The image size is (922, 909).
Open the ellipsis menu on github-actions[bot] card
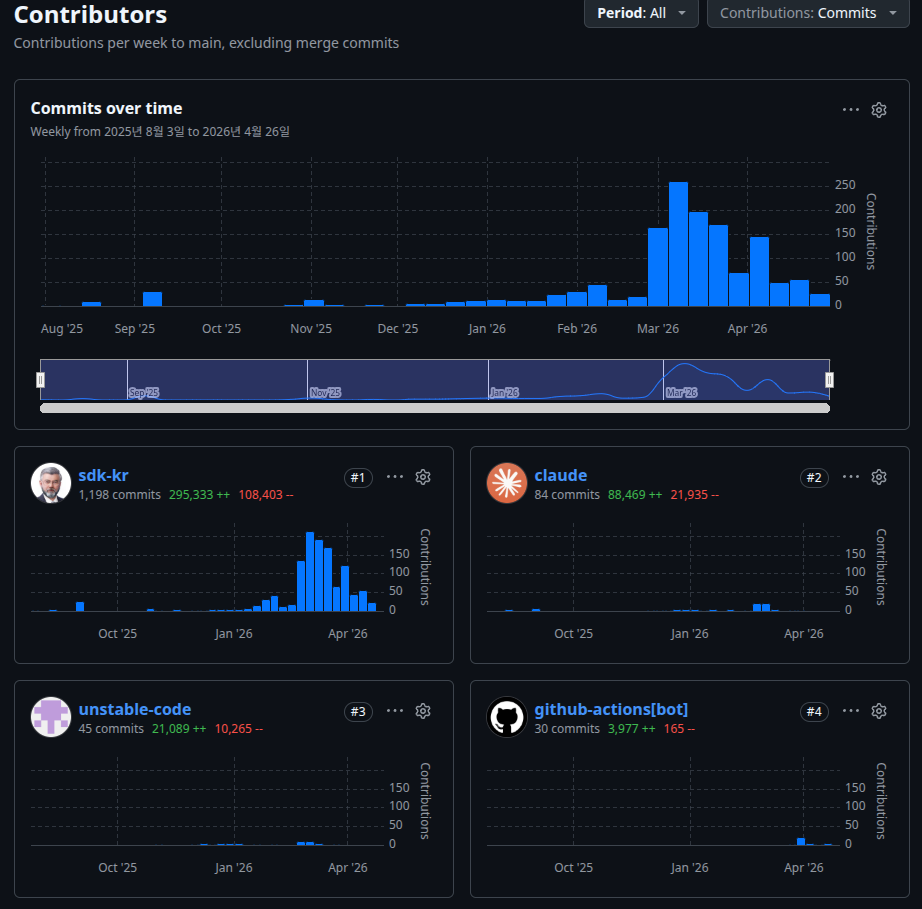click(850, 711)
